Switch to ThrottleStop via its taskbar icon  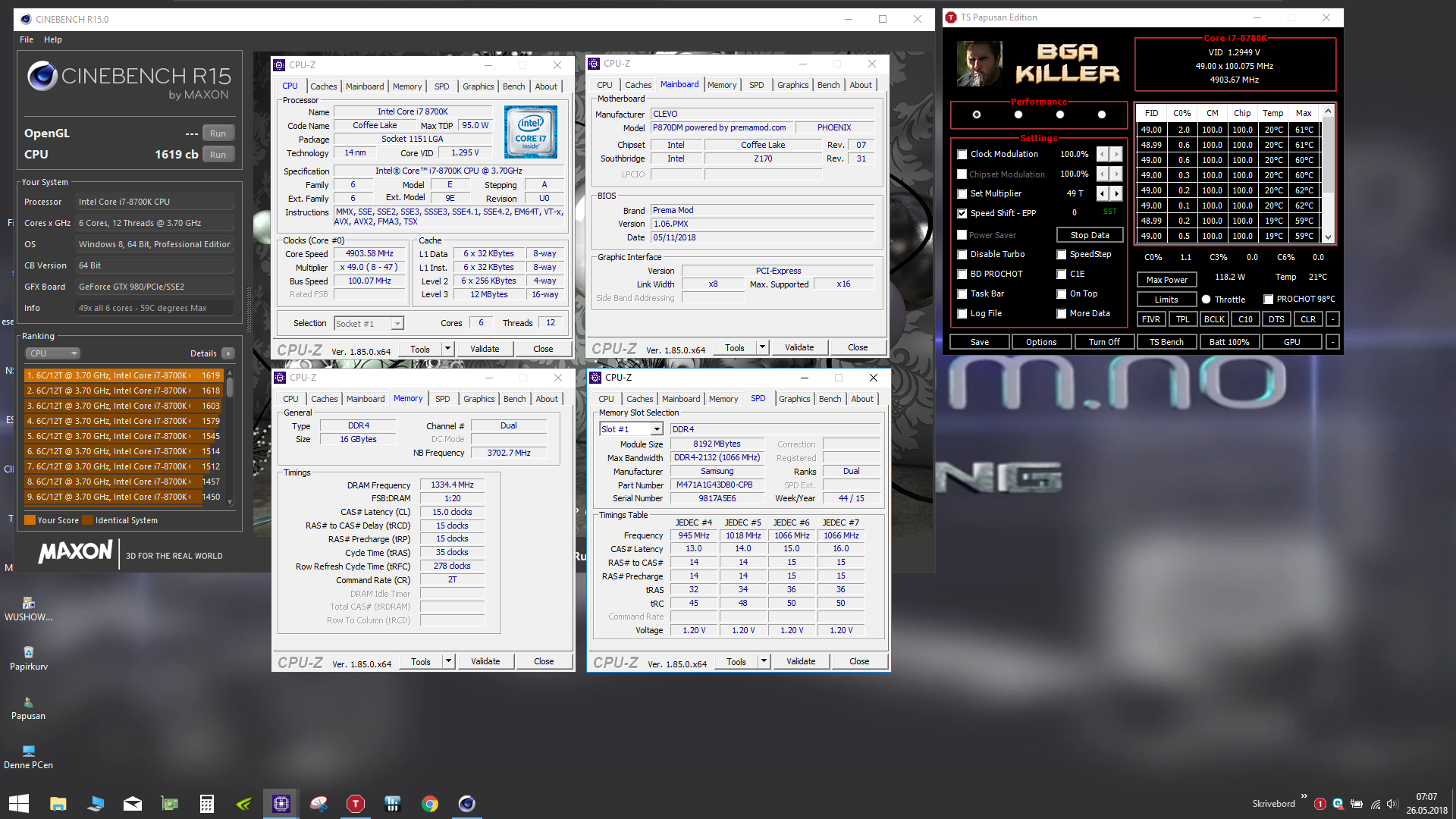[355, 804]
